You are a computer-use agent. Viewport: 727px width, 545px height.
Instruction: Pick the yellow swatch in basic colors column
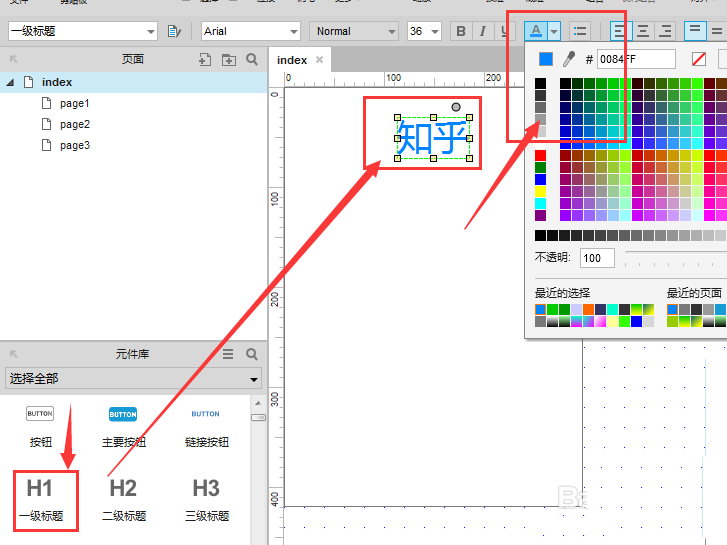pyautogui.click(x=541, y=192)
